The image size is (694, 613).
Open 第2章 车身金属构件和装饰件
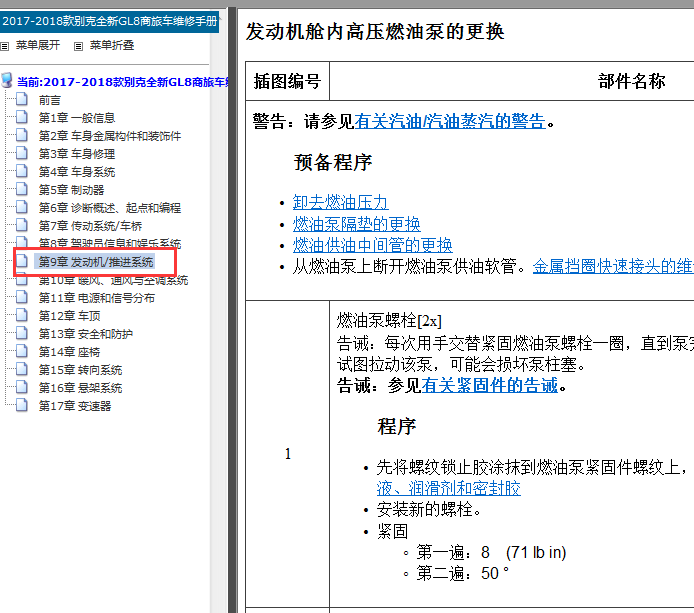point(110,136)
